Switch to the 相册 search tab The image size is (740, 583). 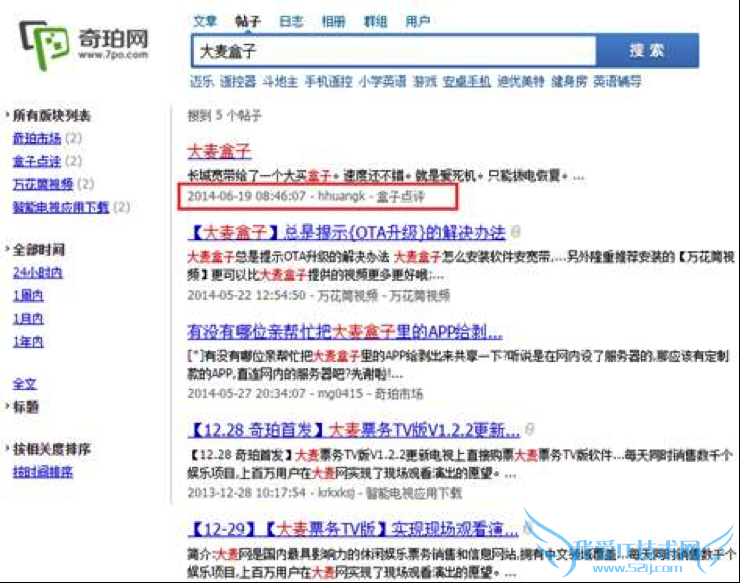[x=333, y=21]
